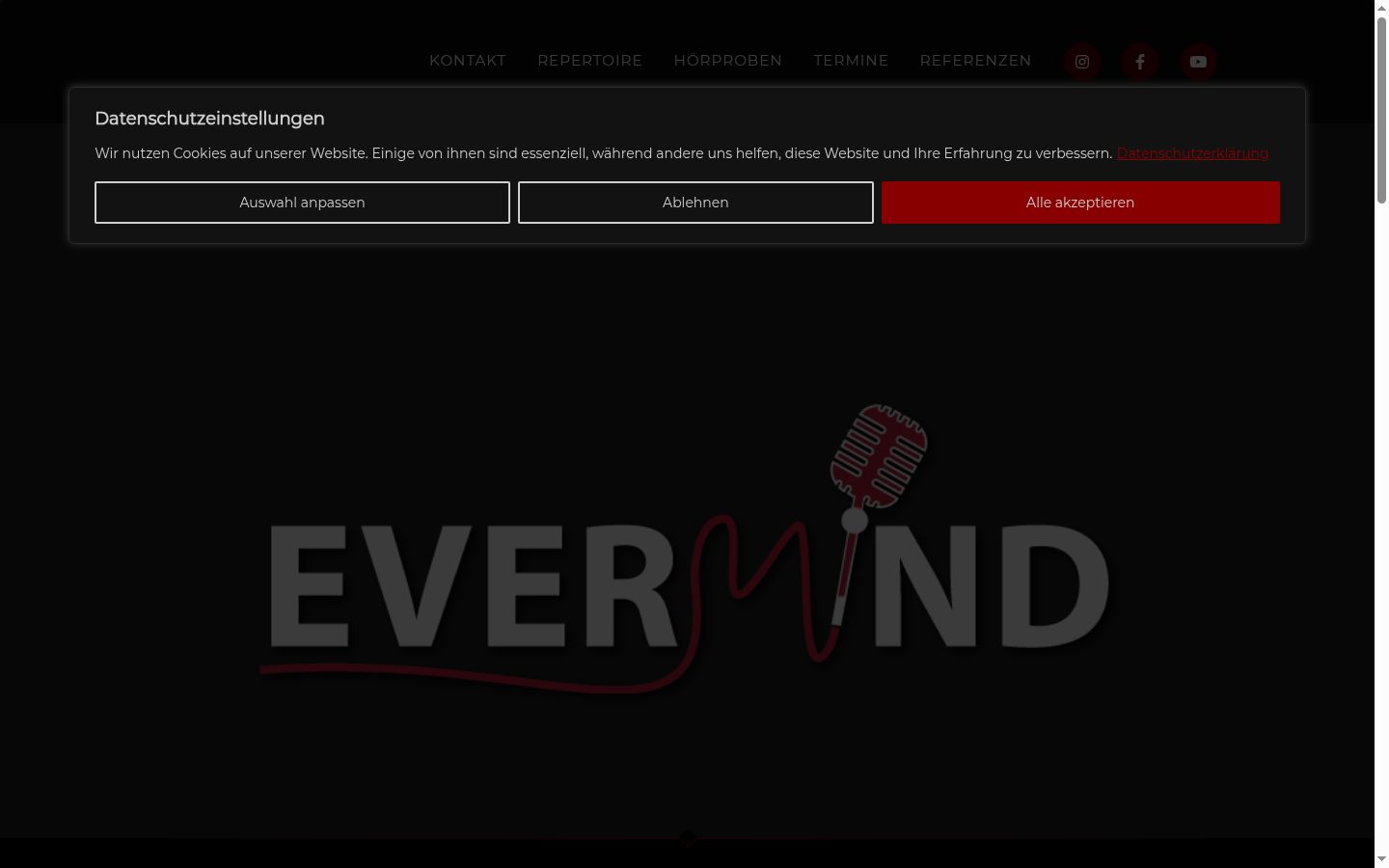Image resolution: width=1389 pixels, height=868 pixels.
Task: Open the Datenschutzerklärung link
Action: (1192, 153)
